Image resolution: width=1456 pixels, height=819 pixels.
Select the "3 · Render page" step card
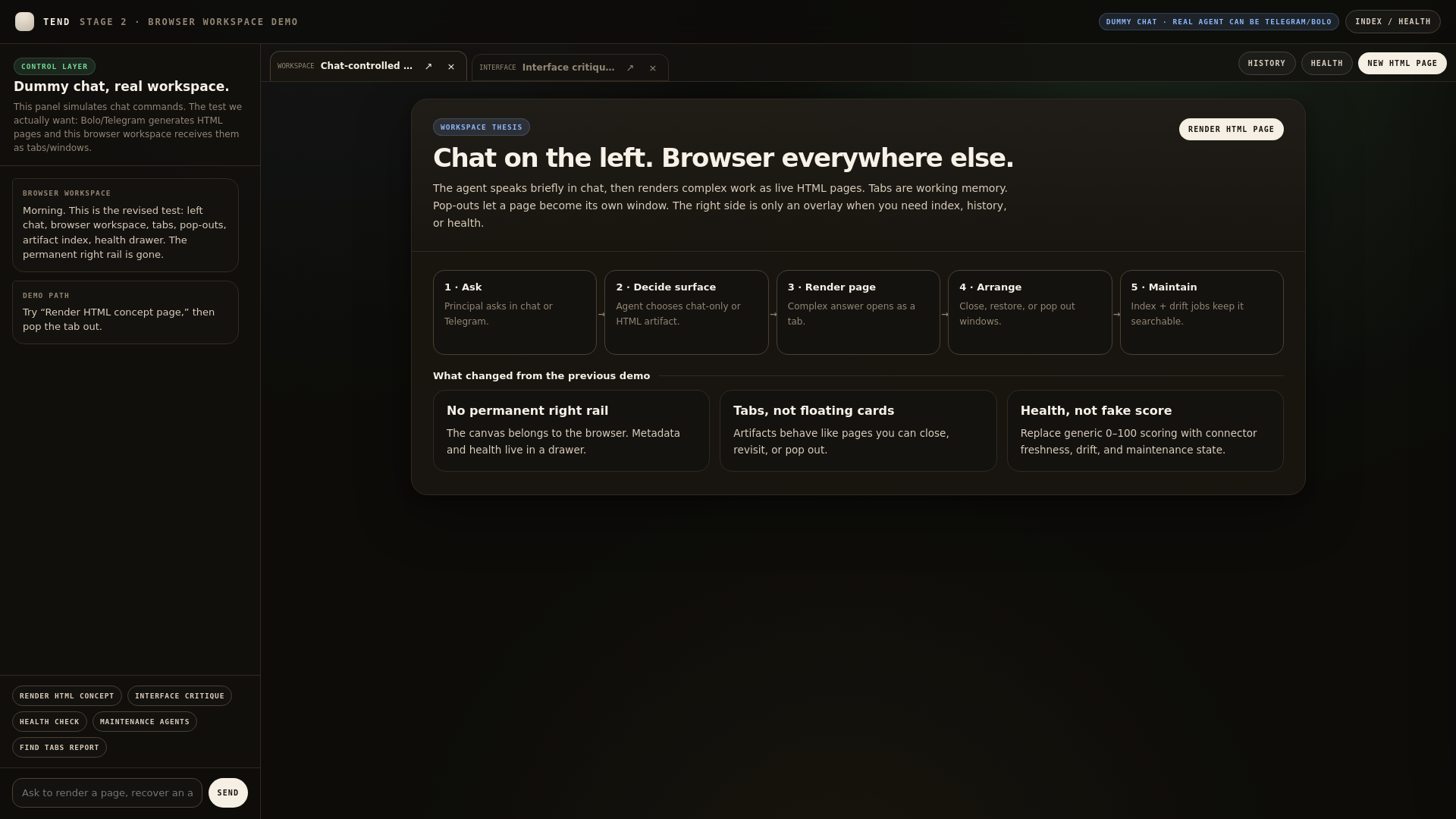[x=858, y=312]
